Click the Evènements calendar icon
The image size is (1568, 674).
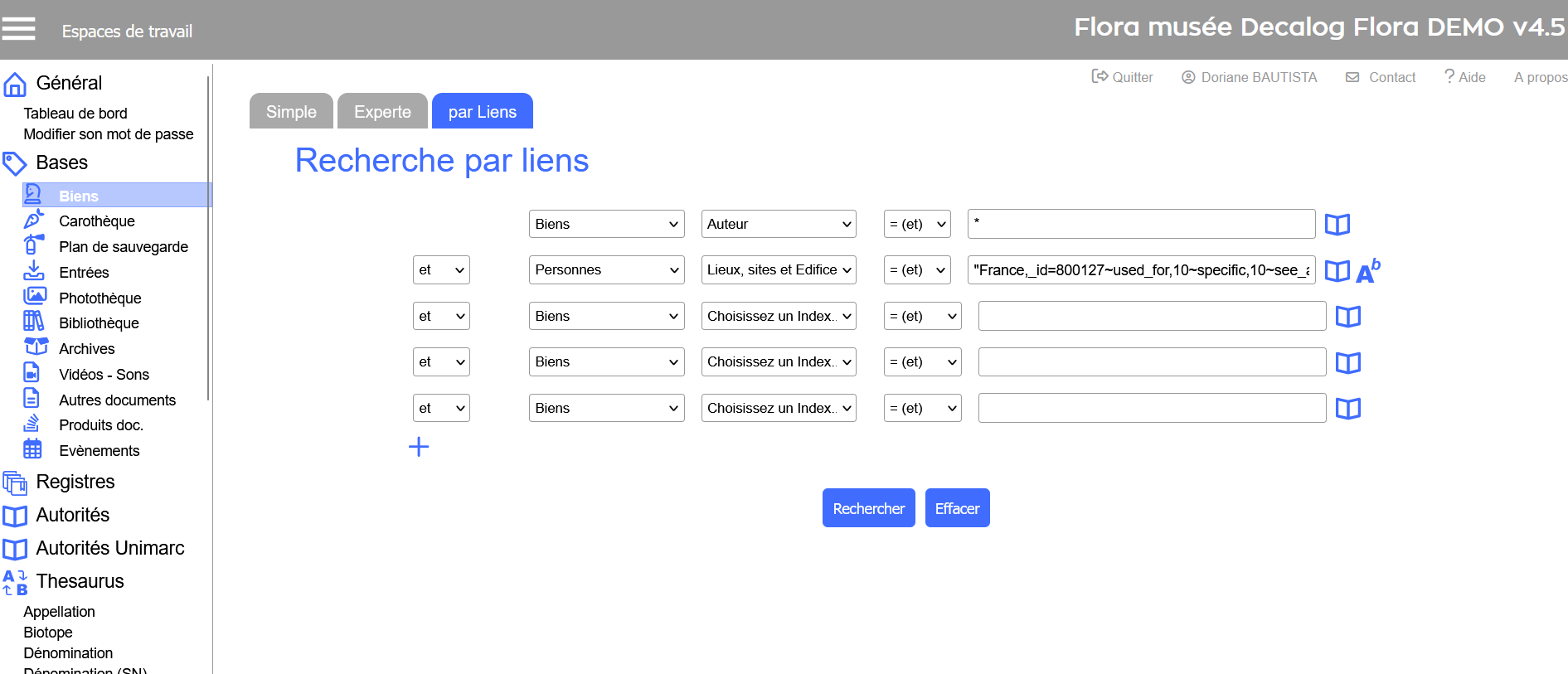(x=32, y=449)
